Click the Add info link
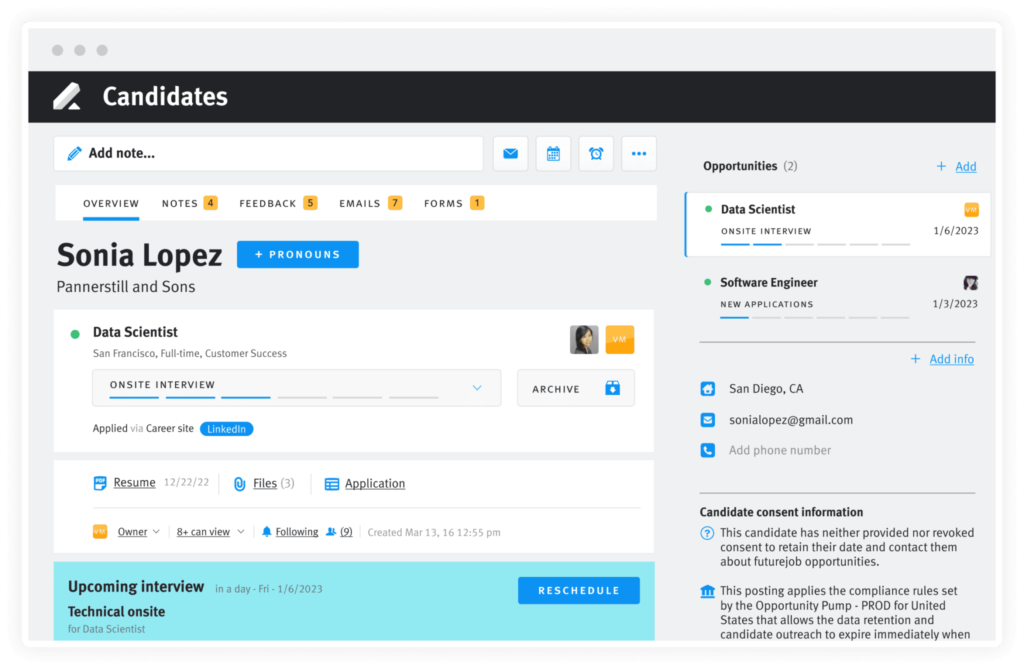This screenshot has width=1024, height=669. [952, 359]
